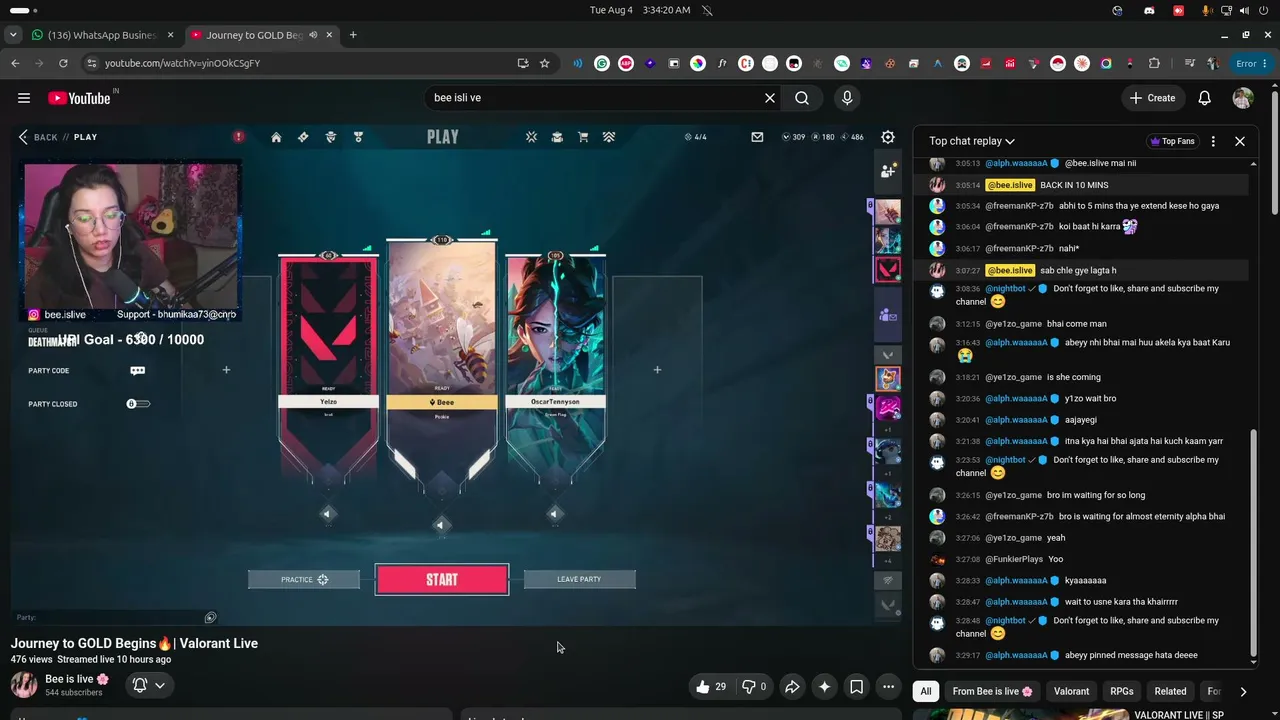The height and width of the screenshot is (720, 1280).
Task: Expand the Top chat replay dropdown
Action: coord(972,141)
